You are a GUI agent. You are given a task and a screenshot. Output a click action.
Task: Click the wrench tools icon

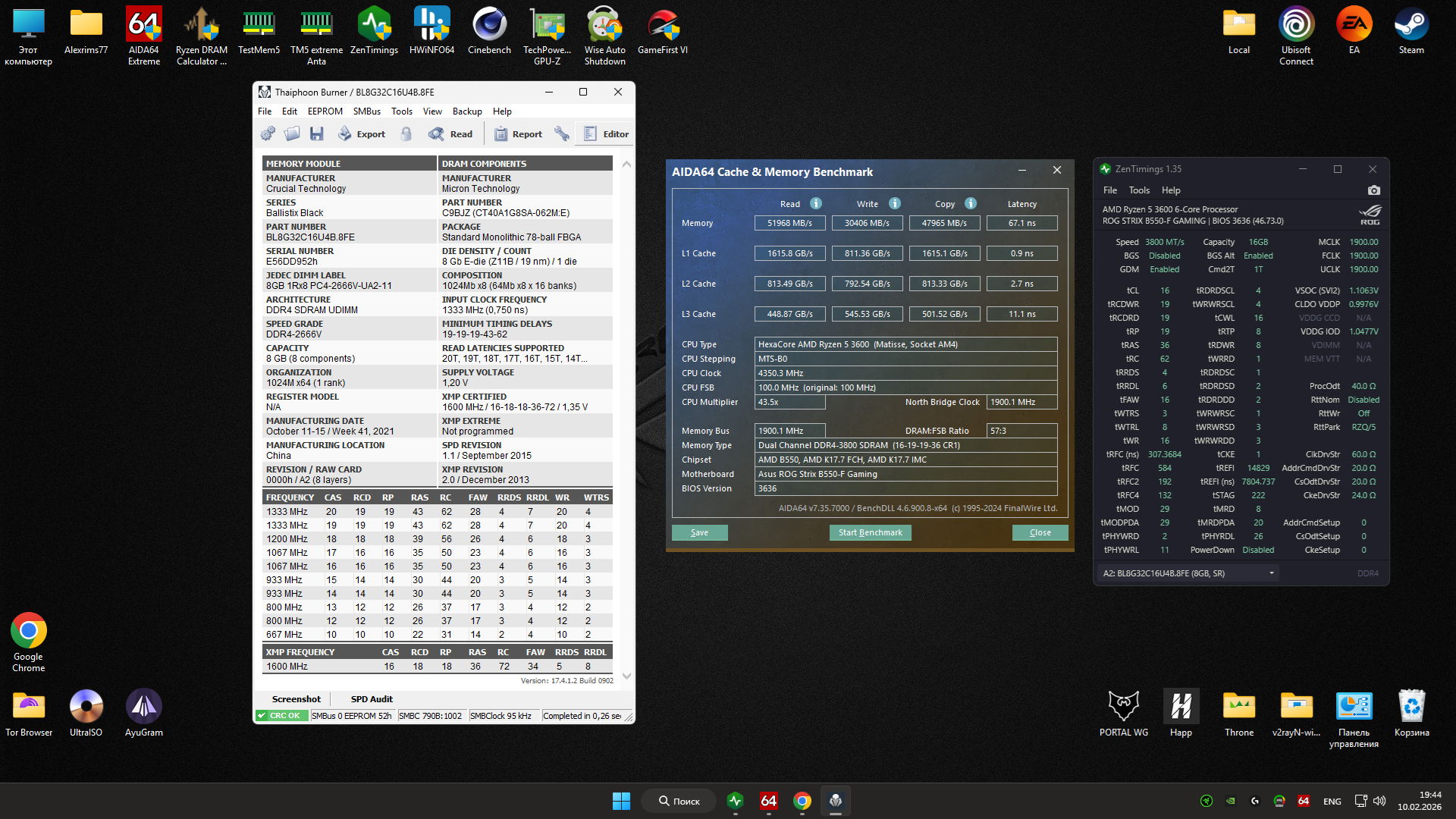(x=562, y=134)
